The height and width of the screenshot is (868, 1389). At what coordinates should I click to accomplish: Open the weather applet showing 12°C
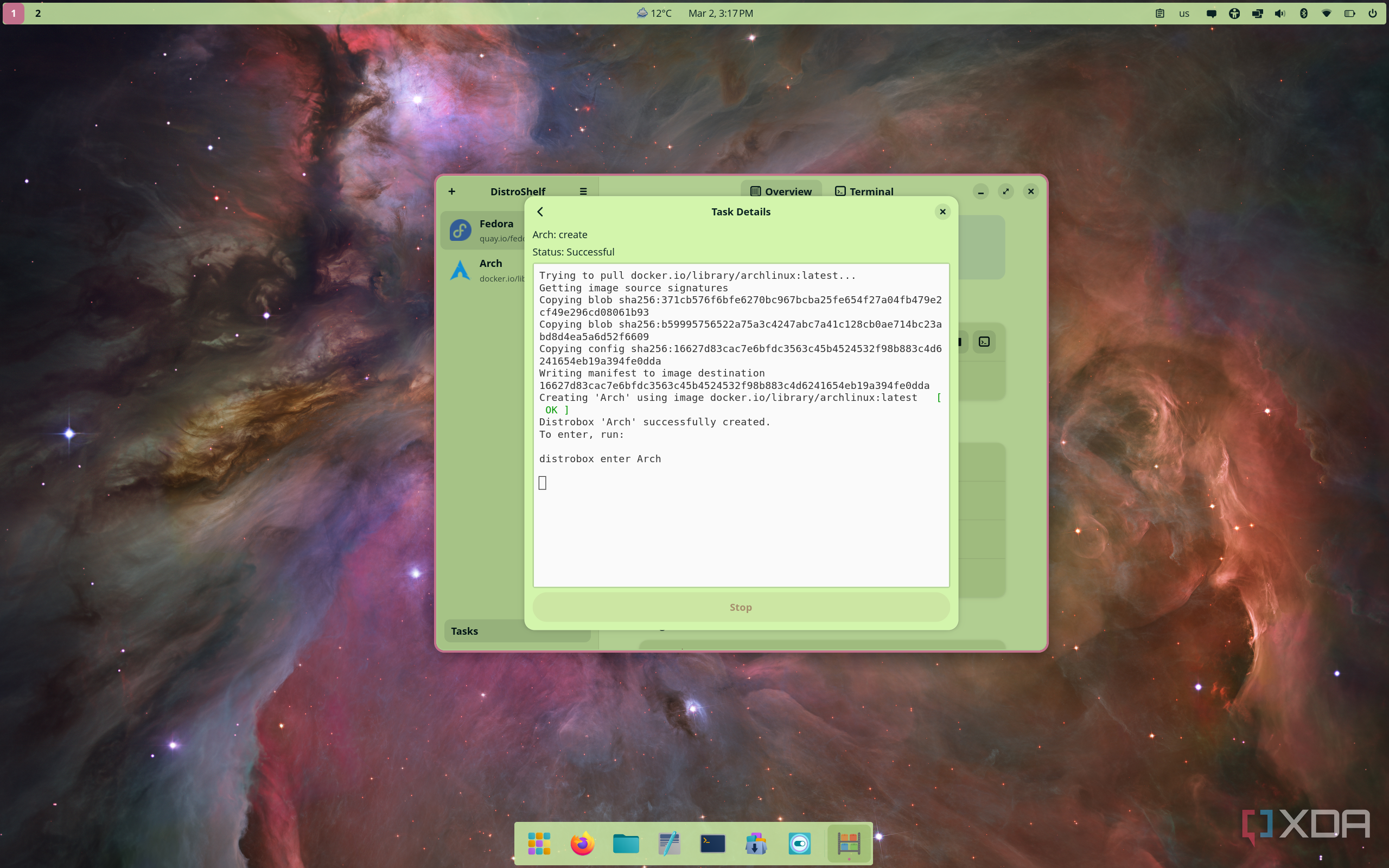point(654,13)
